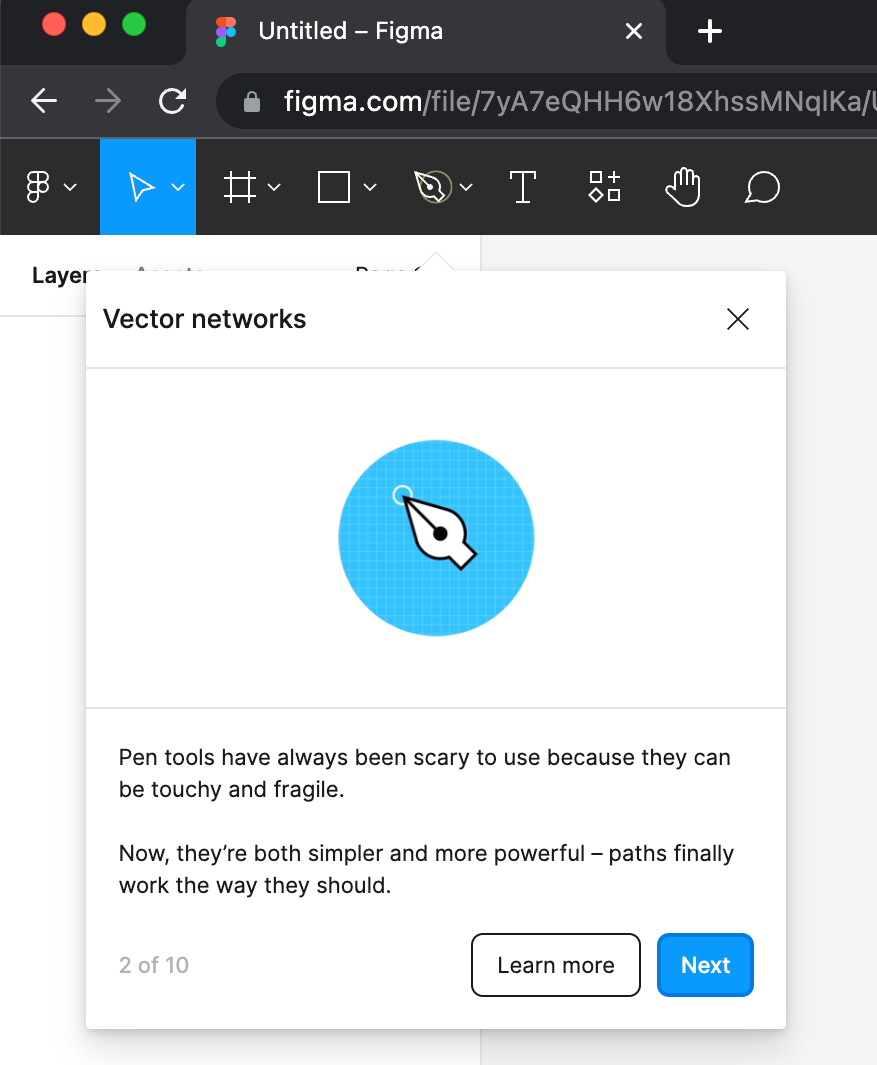Click the yellow minimize window button
Image resolution: width=877 pixels, height=1065 pixels.
tap(94, 24)
